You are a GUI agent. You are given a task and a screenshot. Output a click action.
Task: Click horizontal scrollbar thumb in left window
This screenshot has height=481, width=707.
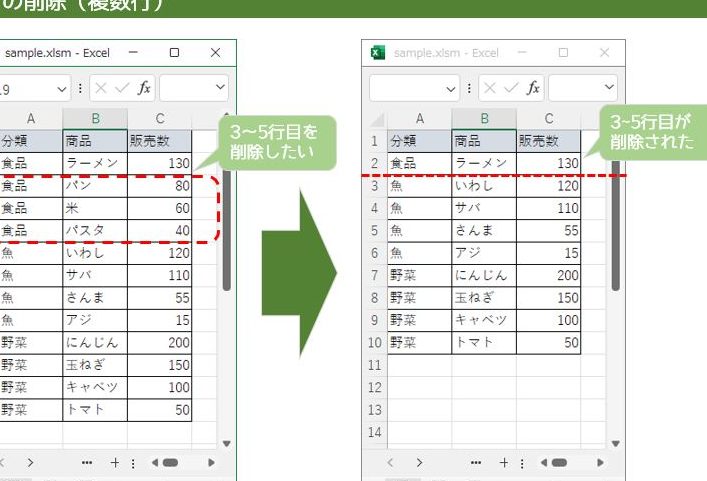pyautogui.click(x=170, y=463)
